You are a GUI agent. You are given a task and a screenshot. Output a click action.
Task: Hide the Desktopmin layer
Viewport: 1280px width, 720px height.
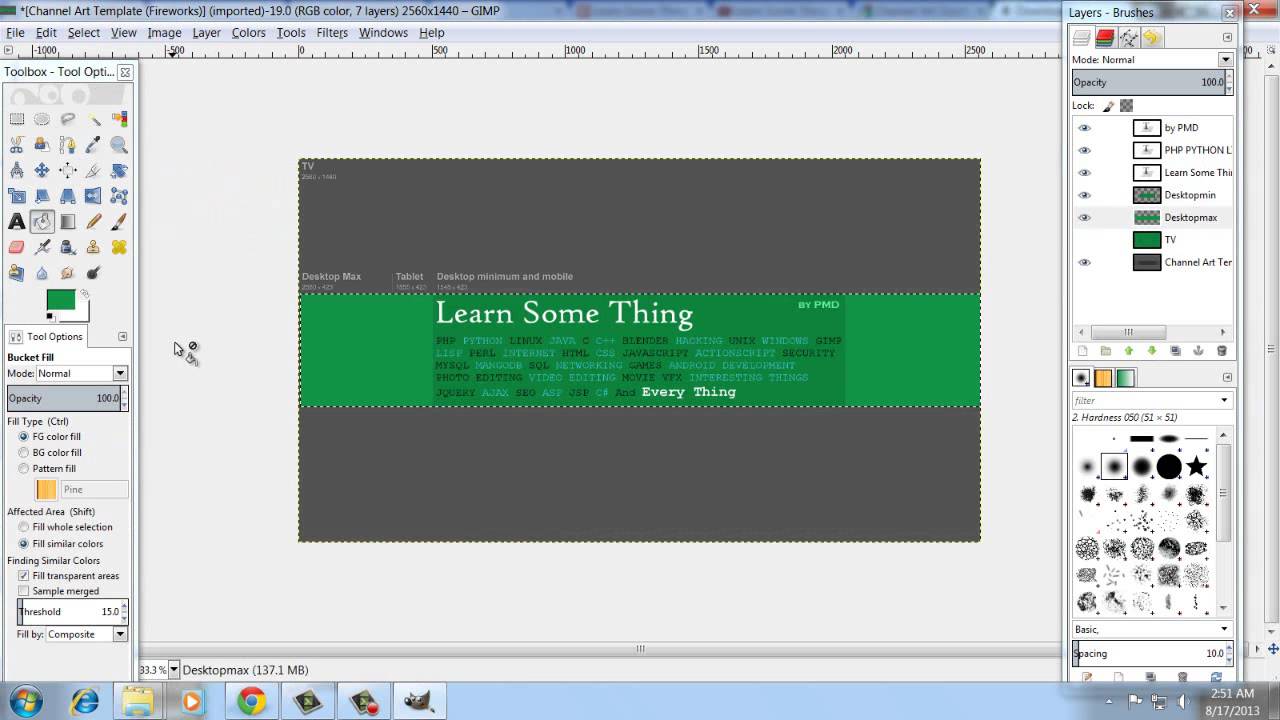pyautogui.click(x=1084, y=195)
